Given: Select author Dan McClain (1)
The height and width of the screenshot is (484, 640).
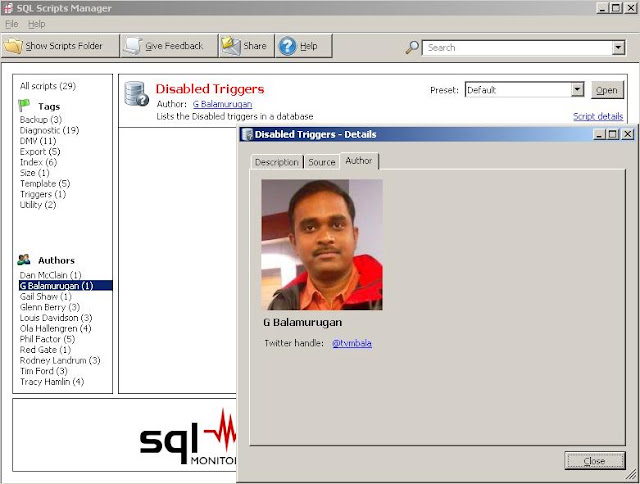Looking at the screenshot, I should coord(50,275).
